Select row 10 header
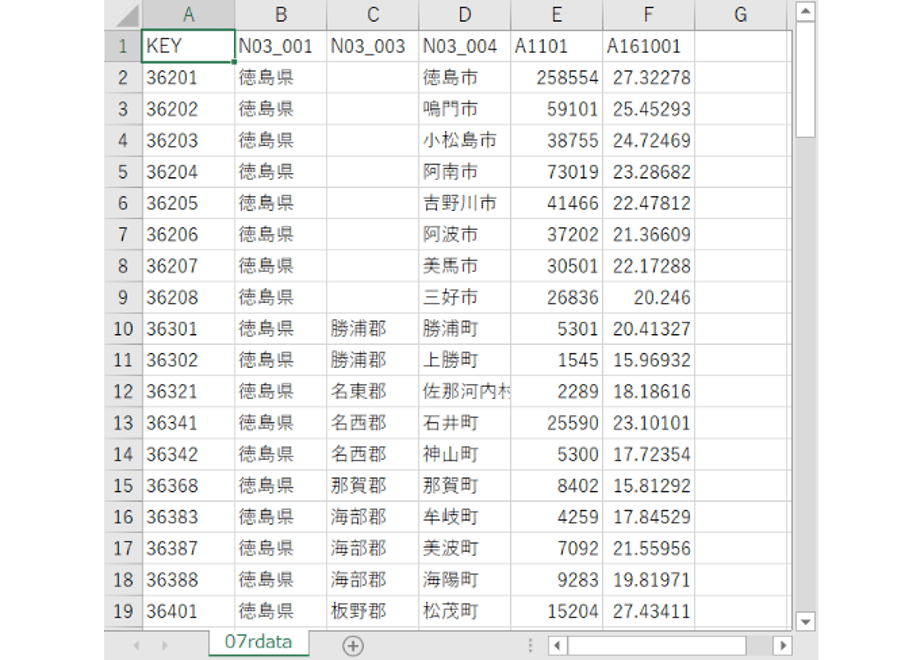Viewport: 924px width, 660px height. click(123, 329)
